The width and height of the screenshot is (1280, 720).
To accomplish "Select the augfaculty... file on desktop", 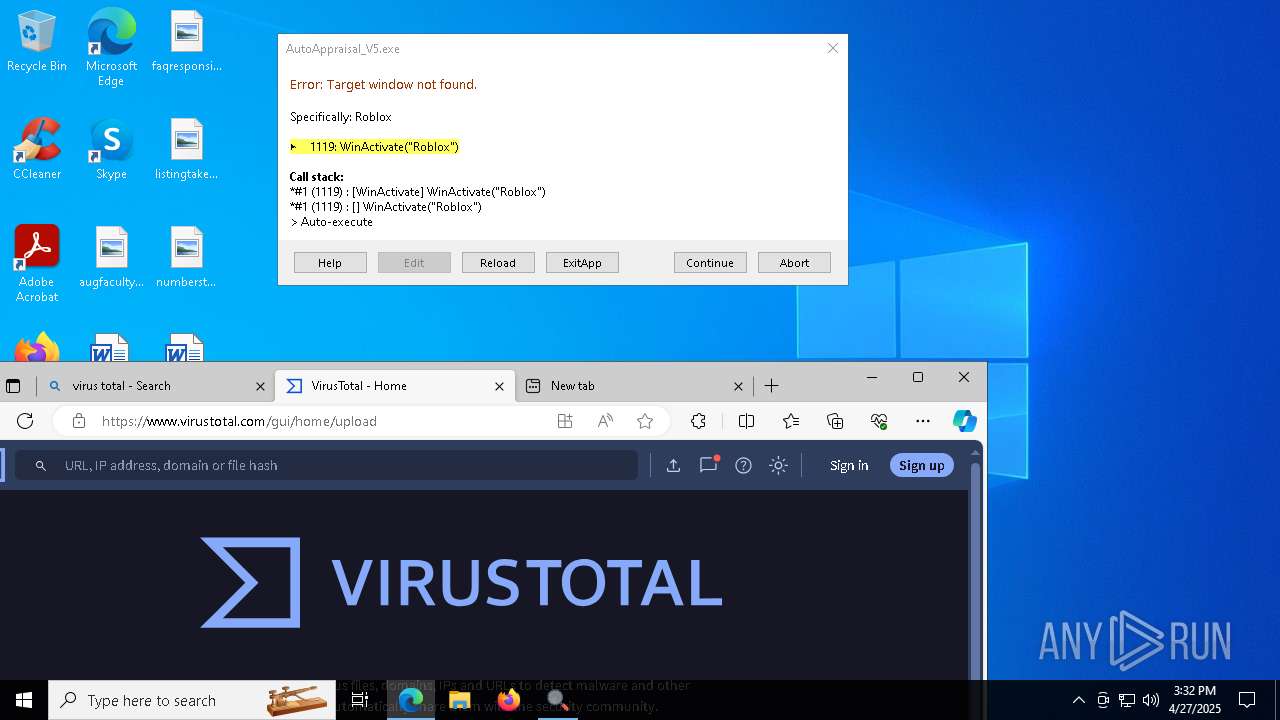I will tap(111, 257).
